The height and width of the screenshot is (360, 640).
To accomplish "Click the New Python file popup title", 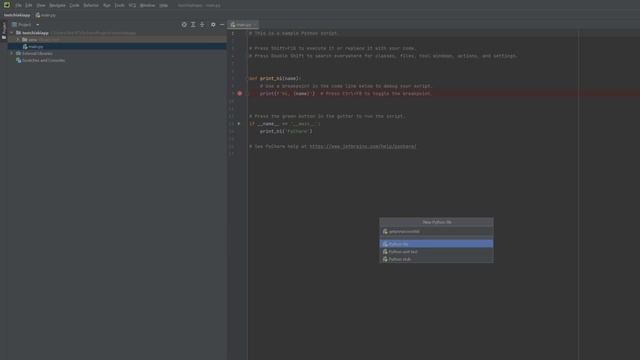I will tap(437, 222).
